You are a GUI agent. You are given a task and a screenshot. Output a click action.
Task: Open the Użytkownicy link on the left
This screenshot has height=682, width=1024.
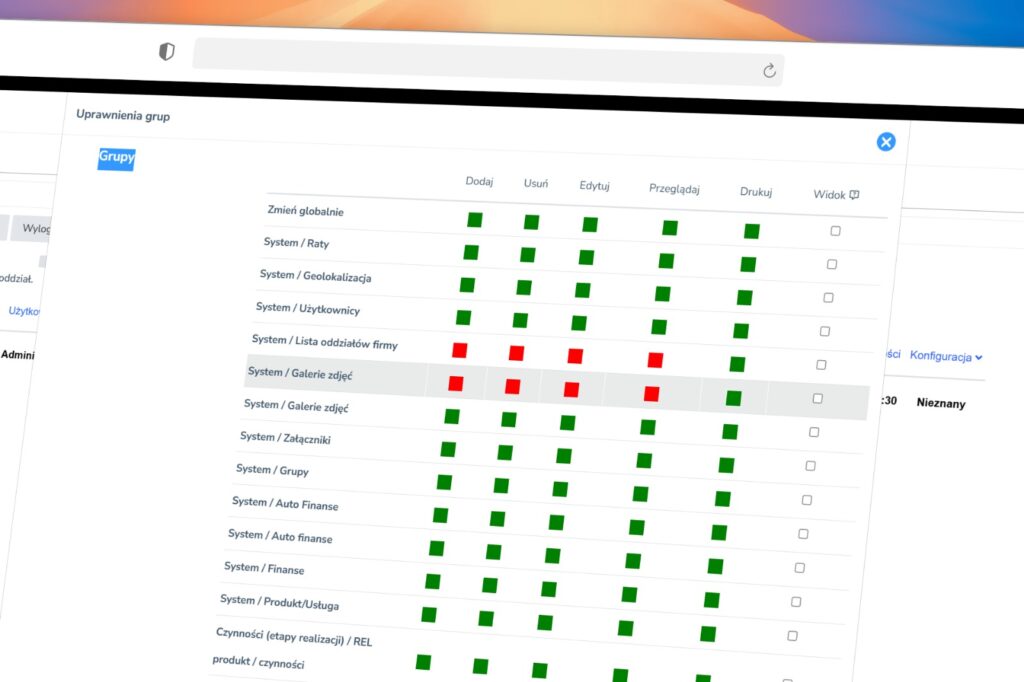pyautogui.click(x=24, y=311)
